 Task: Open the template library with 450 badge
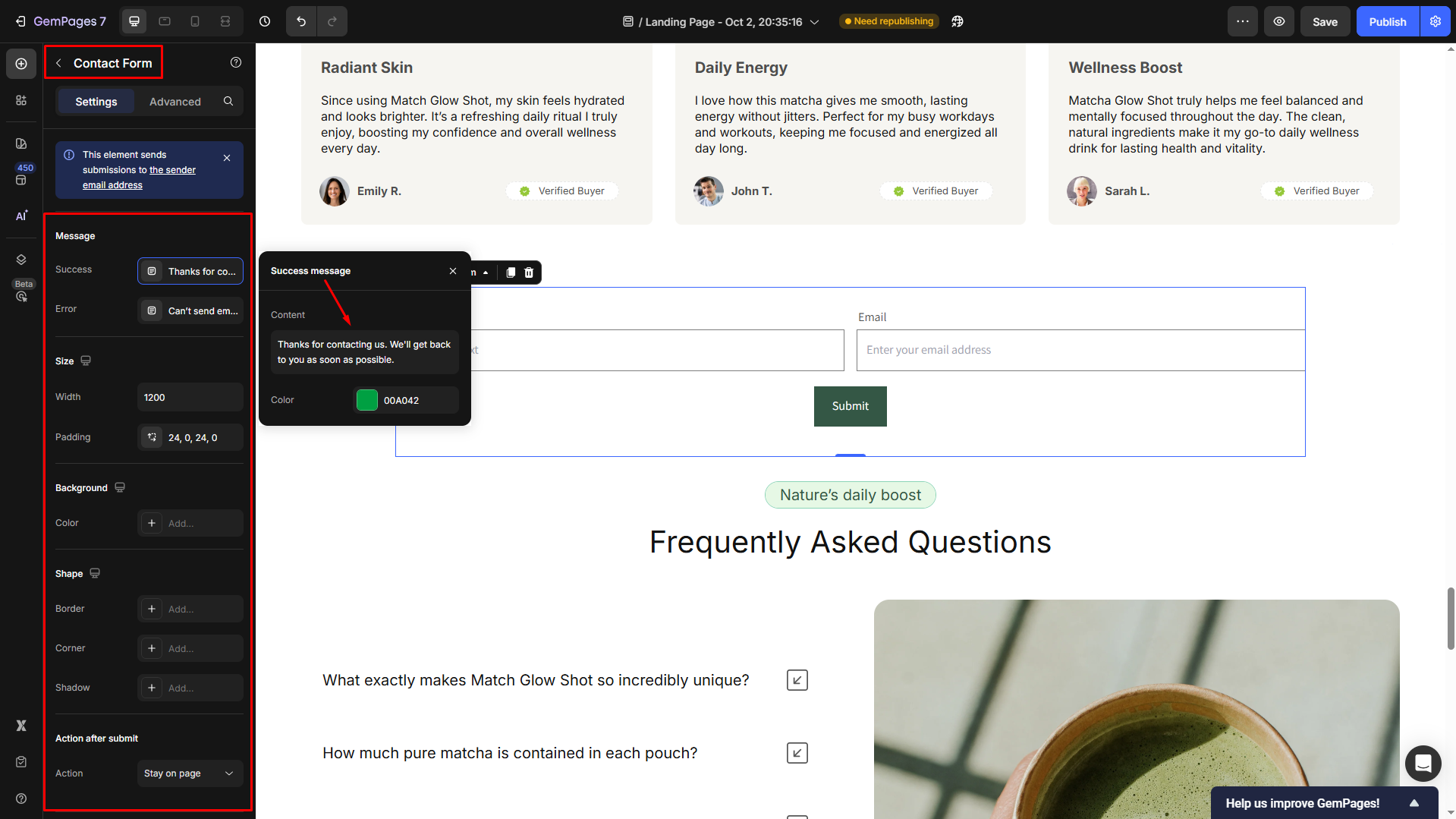tap(21, 179)
